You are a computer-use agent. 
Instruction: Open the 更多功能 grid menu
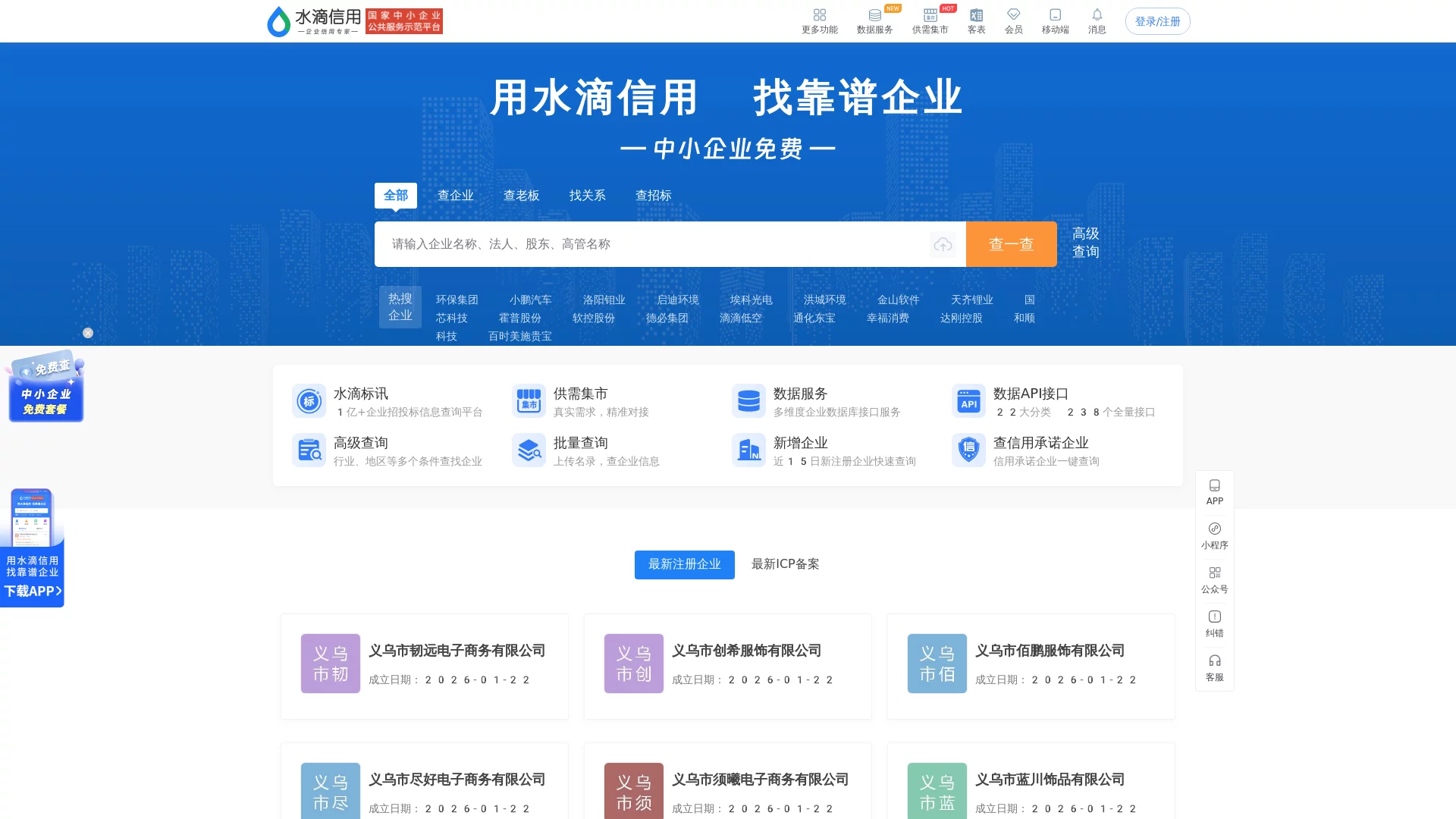pos(819,20)
